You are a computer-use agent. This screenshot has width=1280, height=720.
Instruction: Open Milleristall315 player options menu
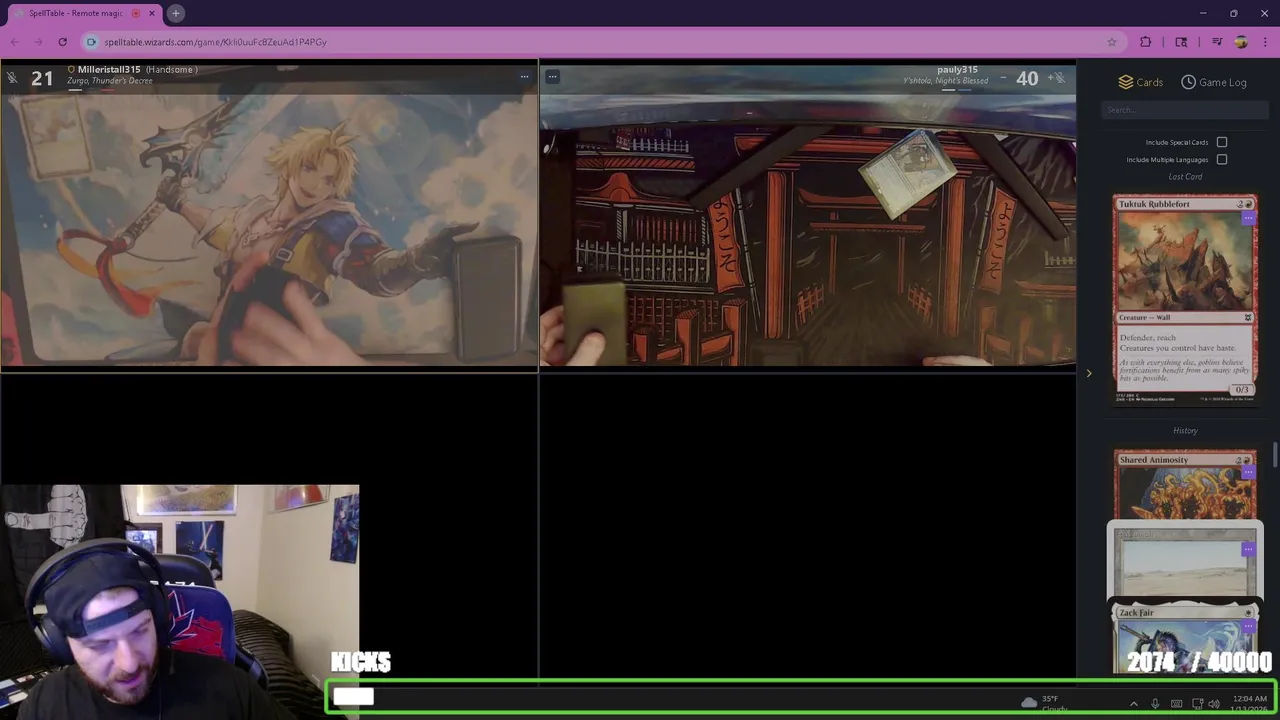pos(524,76)
